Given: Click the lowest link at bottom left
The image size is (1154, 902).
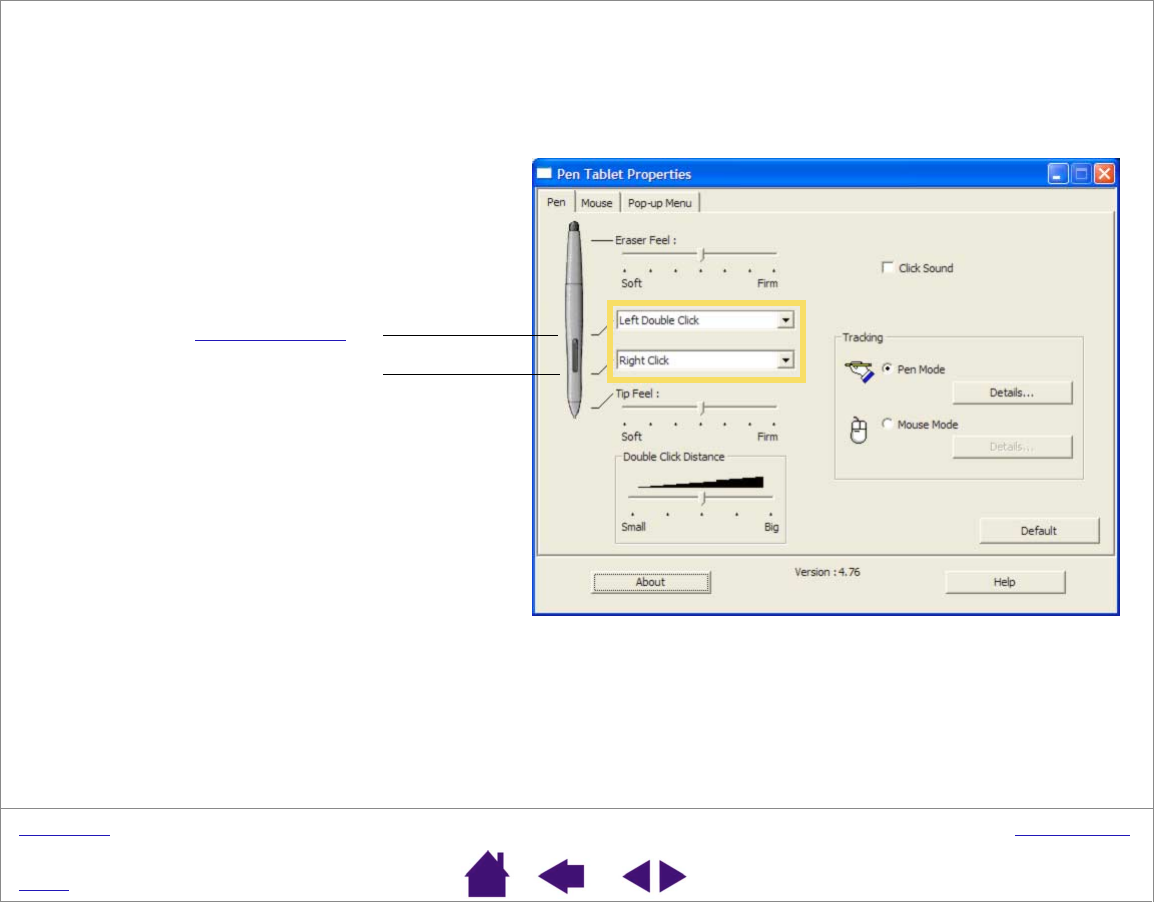Looking at the screenshot, I should coord(43,889).
